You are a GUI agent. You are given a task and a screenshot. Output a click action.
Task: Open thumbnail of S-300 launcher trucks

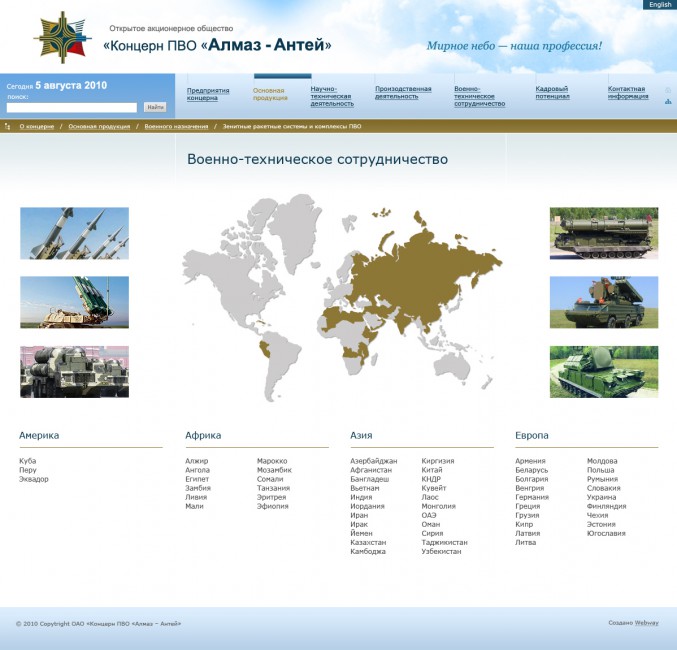(74, 371)
